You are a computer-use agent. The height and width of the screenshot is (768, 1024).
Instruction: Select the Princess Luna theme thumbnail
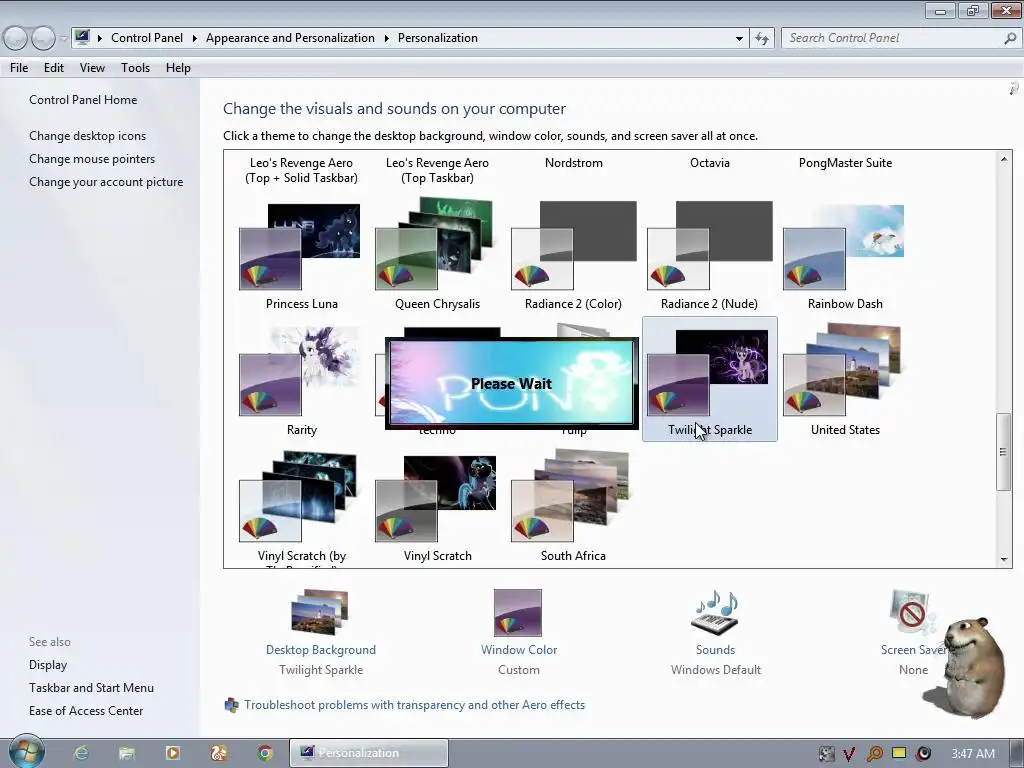point(300,247)
